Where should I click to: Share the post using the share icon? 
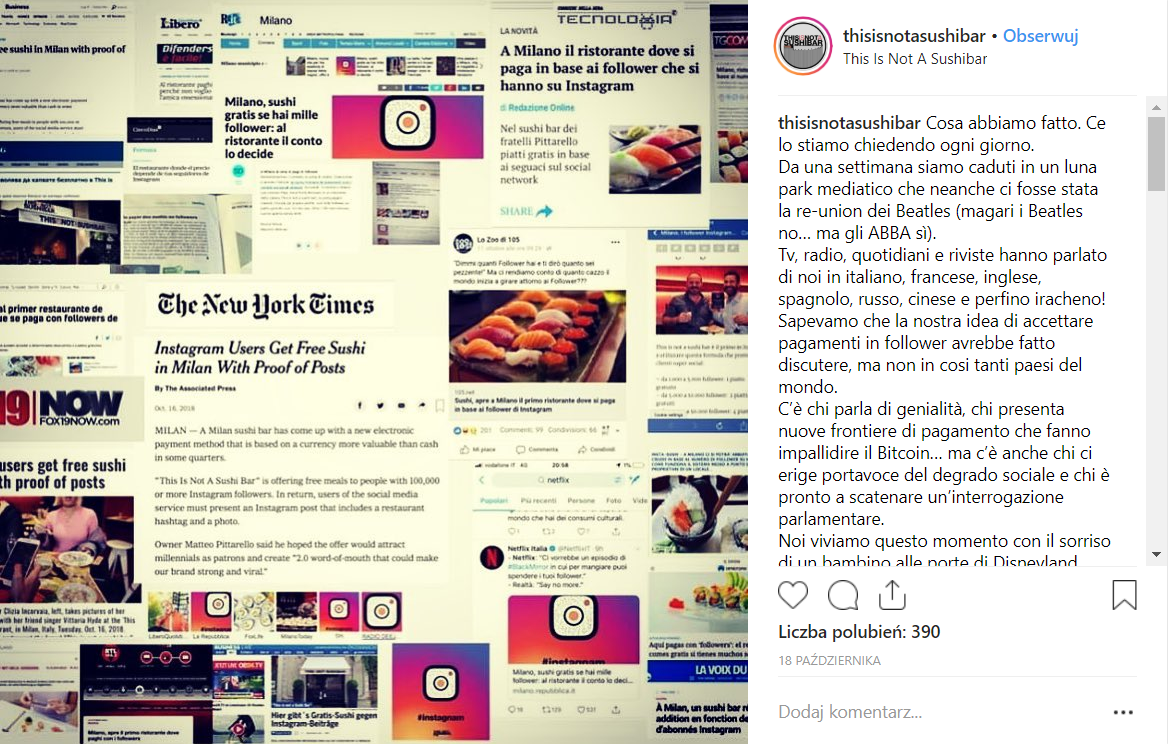pos(892,594)
